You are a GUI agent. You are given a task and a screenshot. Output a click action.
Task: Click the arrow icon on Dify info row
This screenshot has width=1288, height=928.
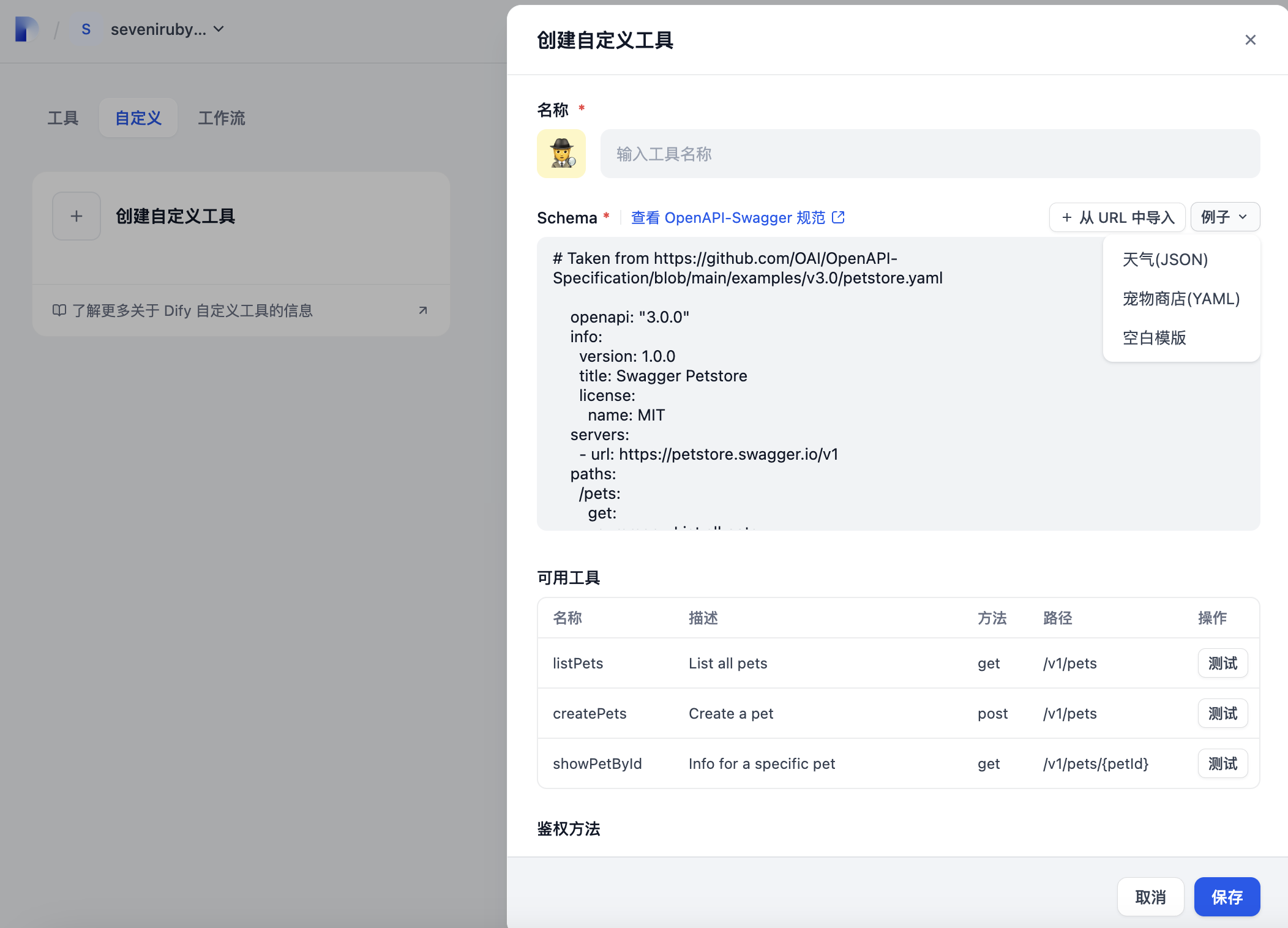pyautogui.click(x=422, y=310)
